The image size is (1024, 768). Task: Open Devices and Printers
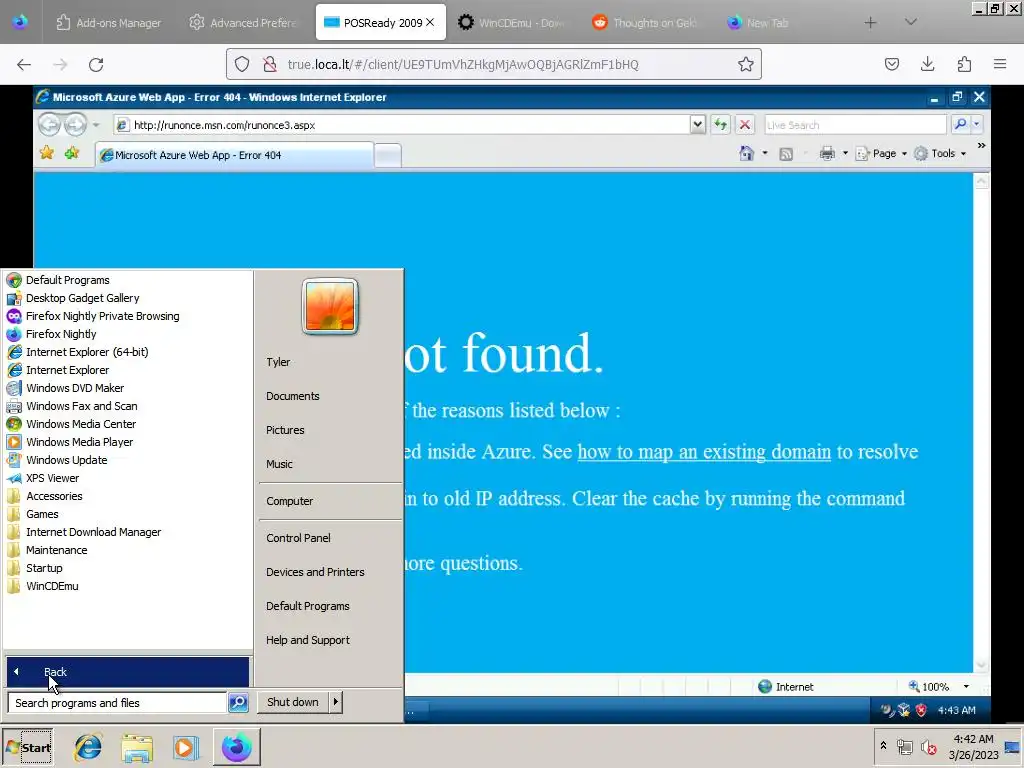click(315, 572)
